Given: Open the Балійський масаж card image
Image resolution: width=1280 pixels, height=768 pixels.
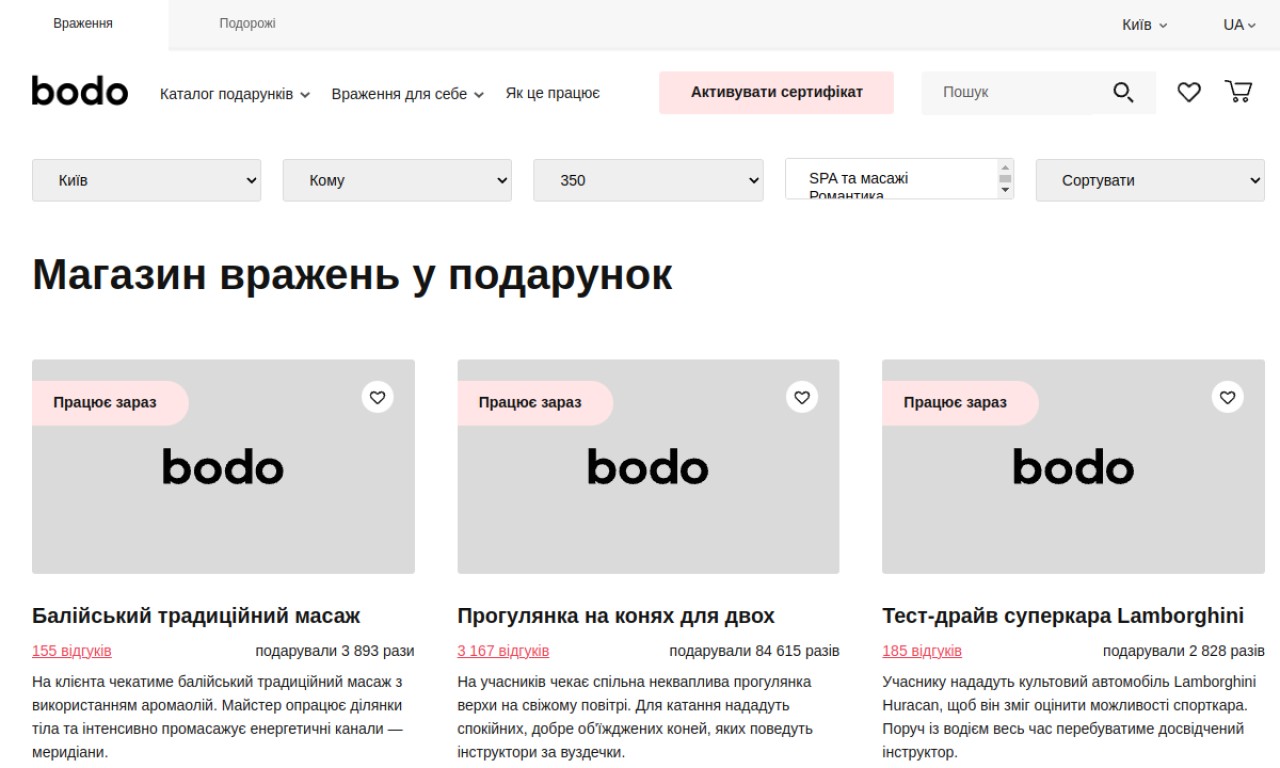Looking at the screenshot, I should pos(223,466).
